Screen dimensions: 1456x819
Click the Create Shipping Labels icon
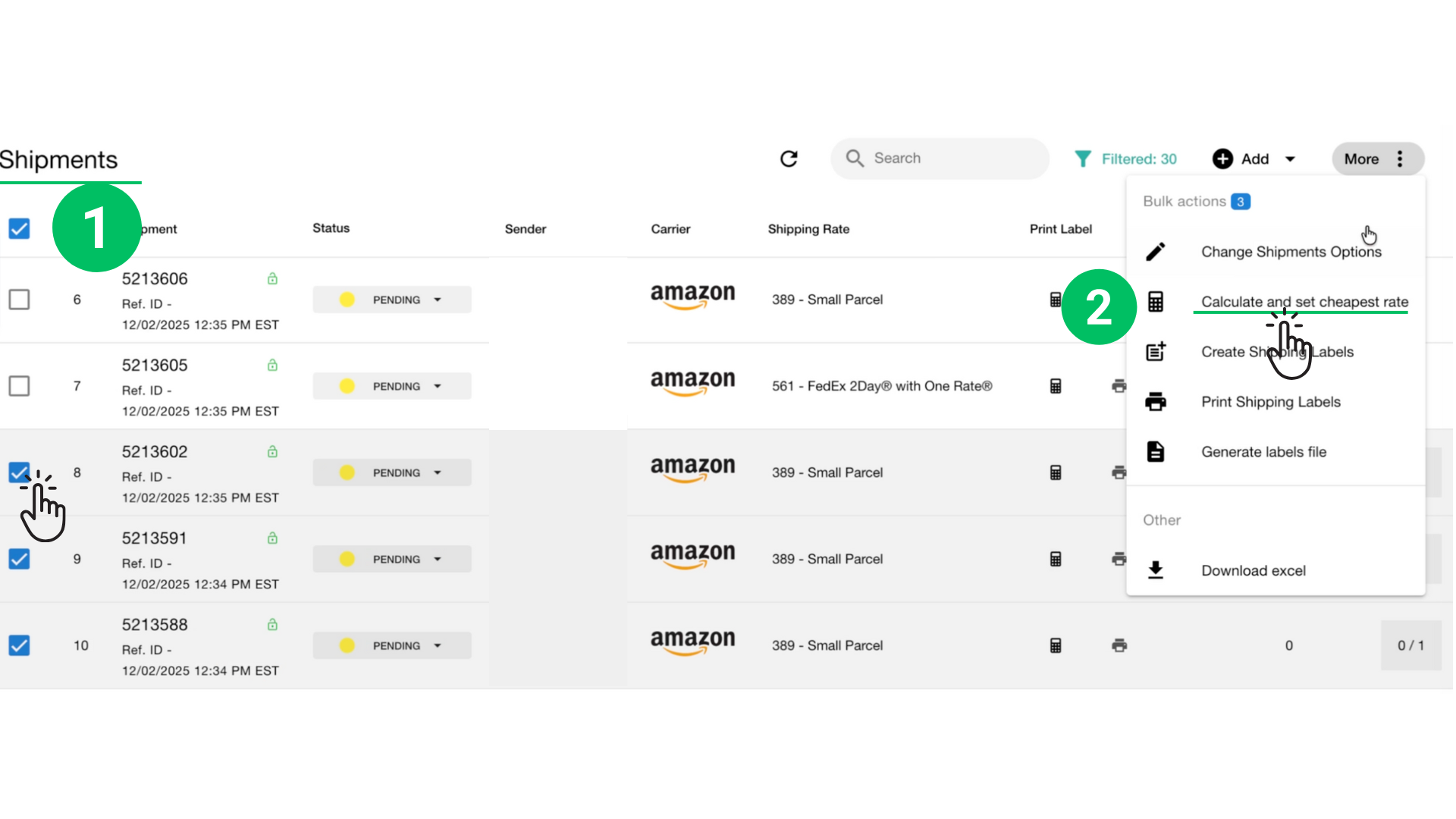point(1156,351)
